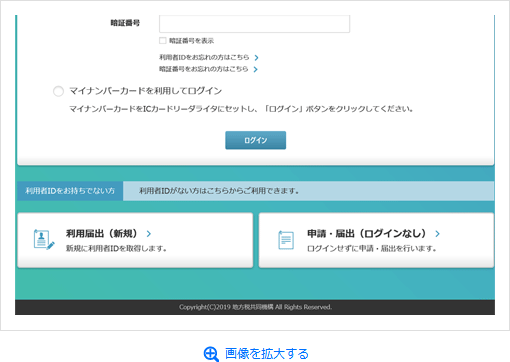Click the Copyright(C)2019 footer text
This screenshot has width=510, height=362.
[x=255, y=307]
